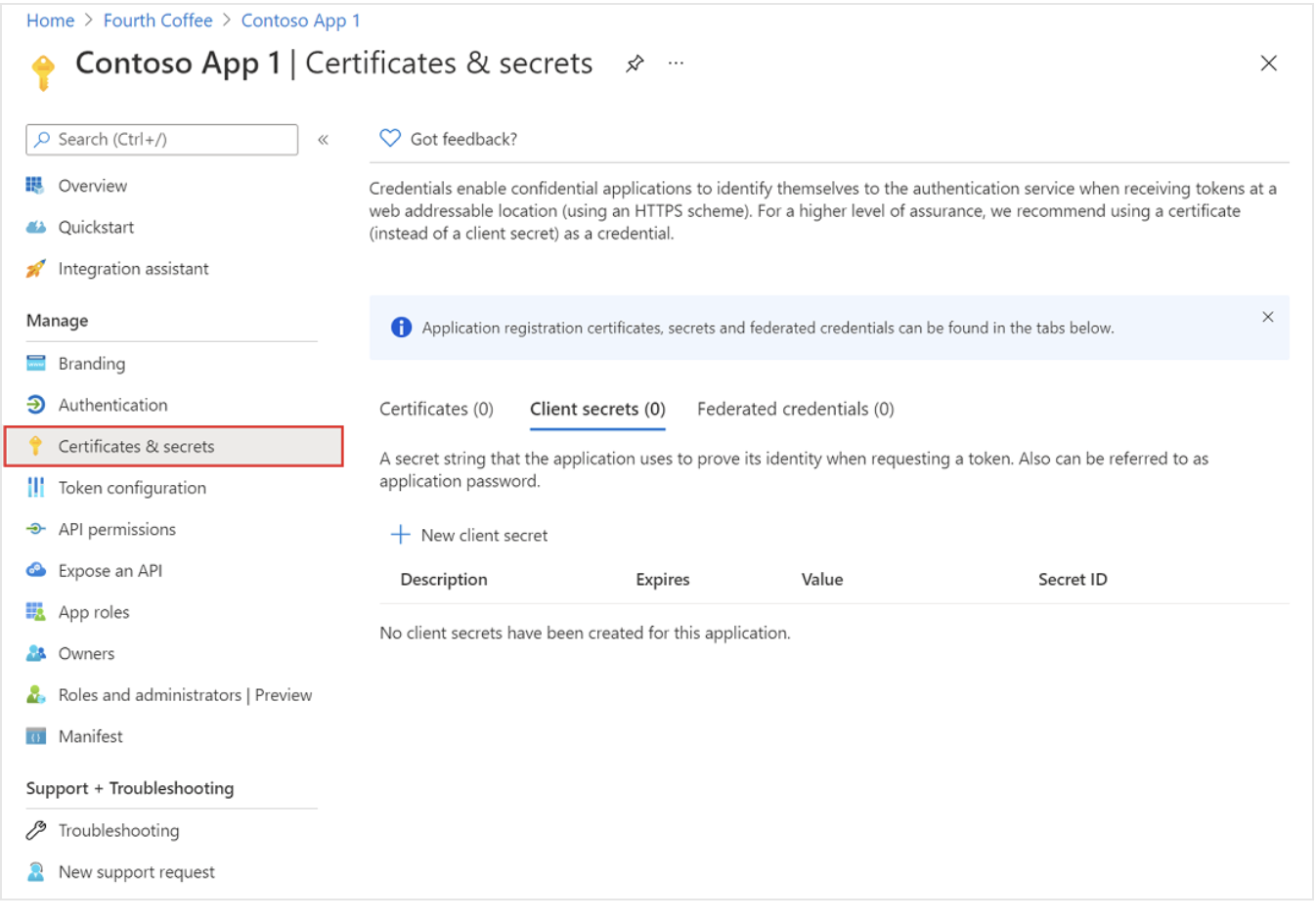
Task: Click the Token configuration bars icon
Action: click(35, 488)
